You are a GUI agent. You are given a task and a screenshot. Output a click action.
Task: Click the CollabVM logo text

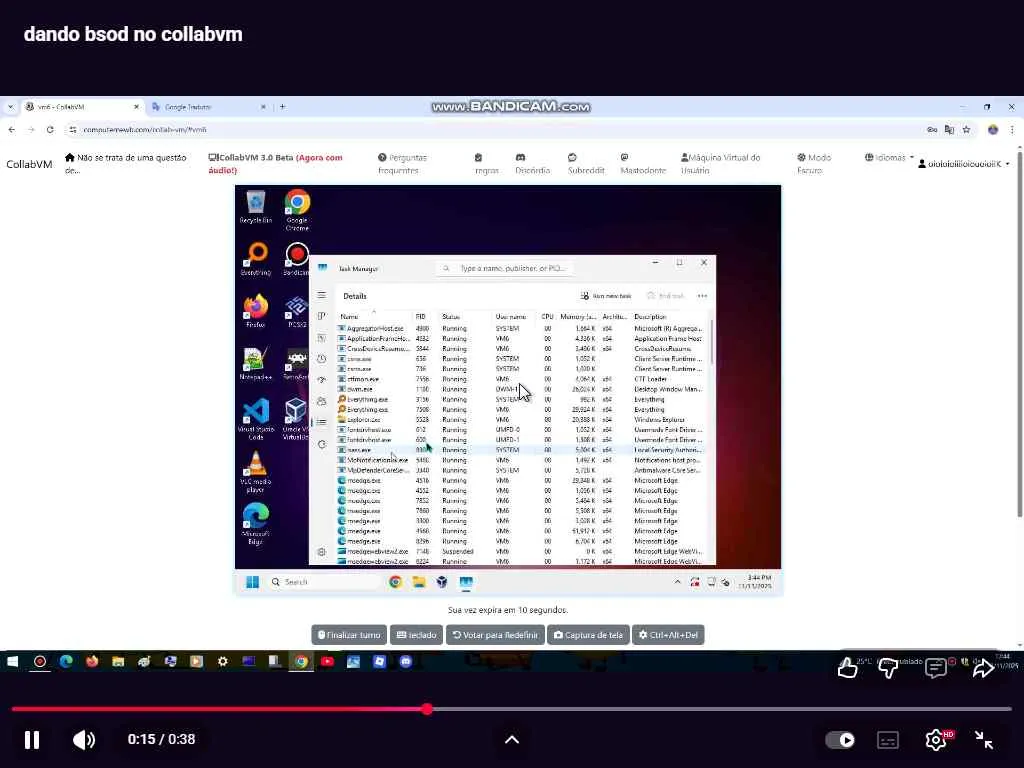click(x=29, y=164)
